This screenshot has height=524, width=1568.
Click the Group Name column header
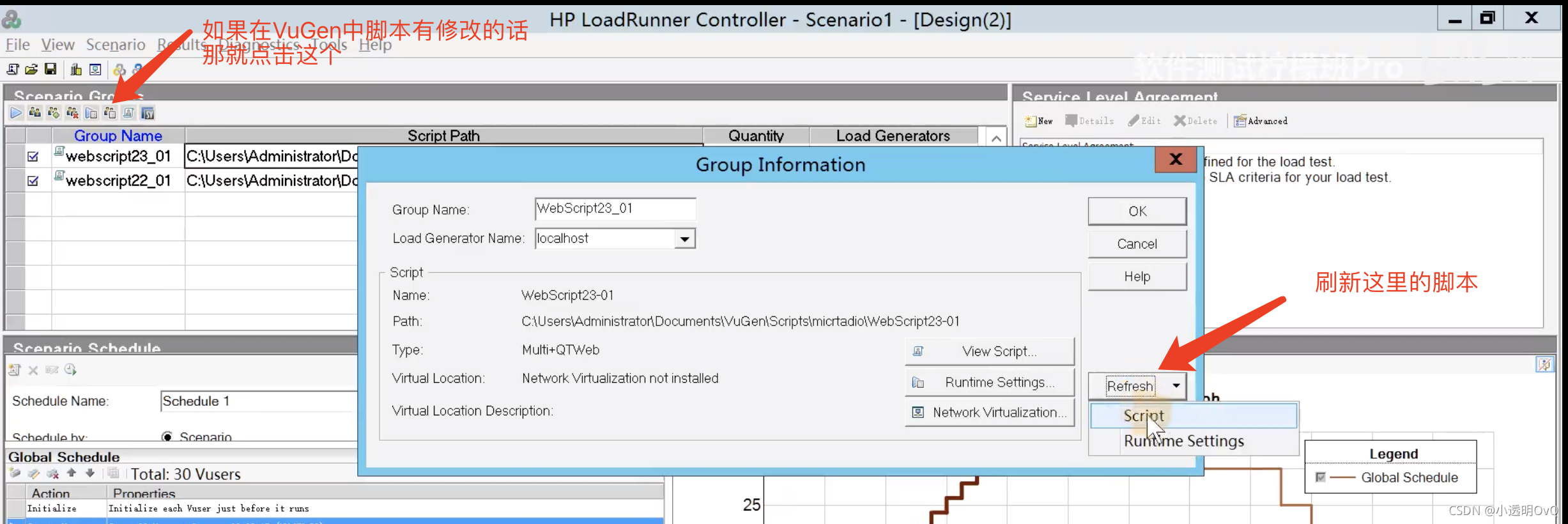pyautogui.click(x=118, y=135)
